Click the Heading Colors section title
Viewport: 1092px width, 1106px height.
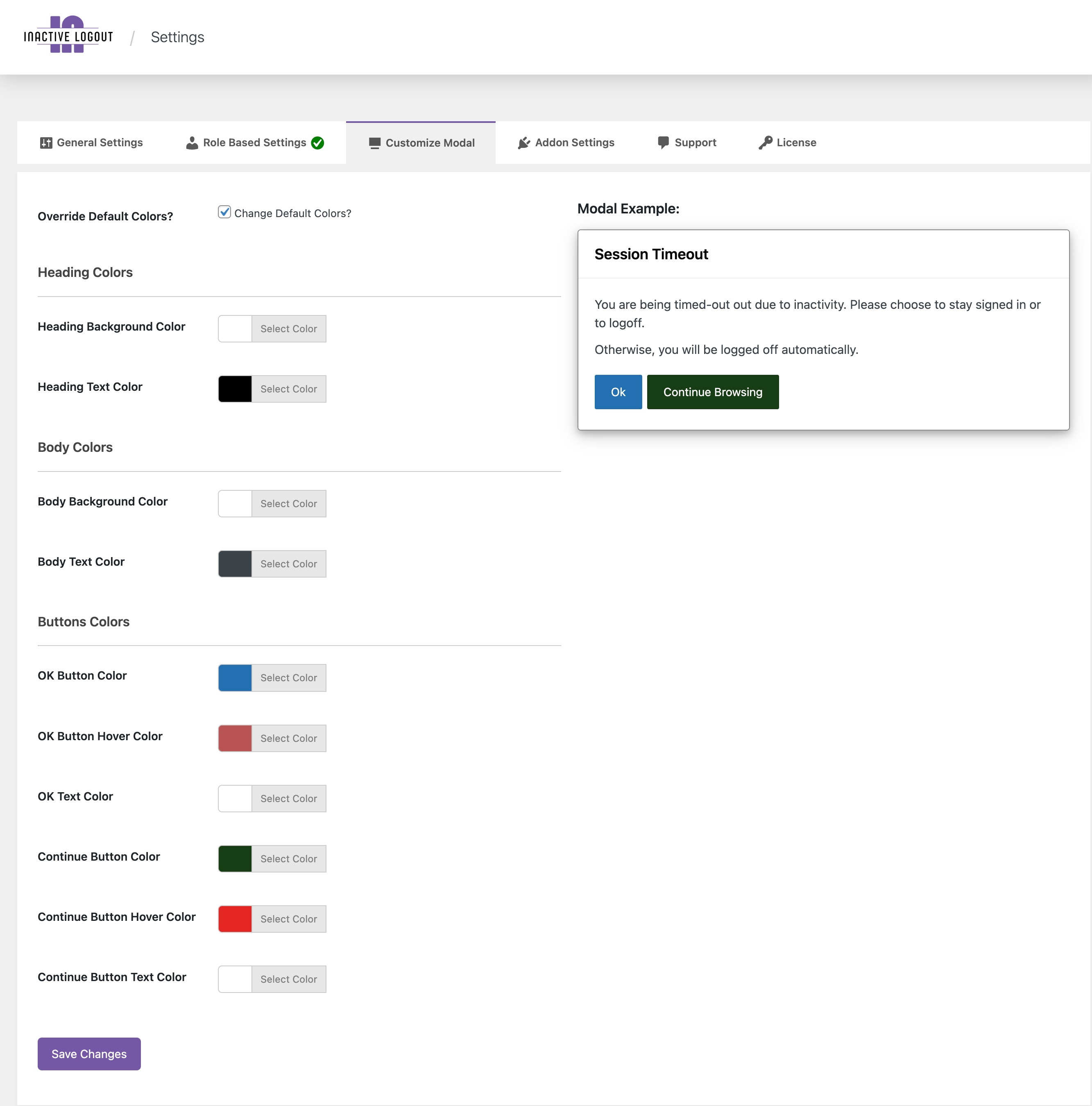click(x=85, y=272)
